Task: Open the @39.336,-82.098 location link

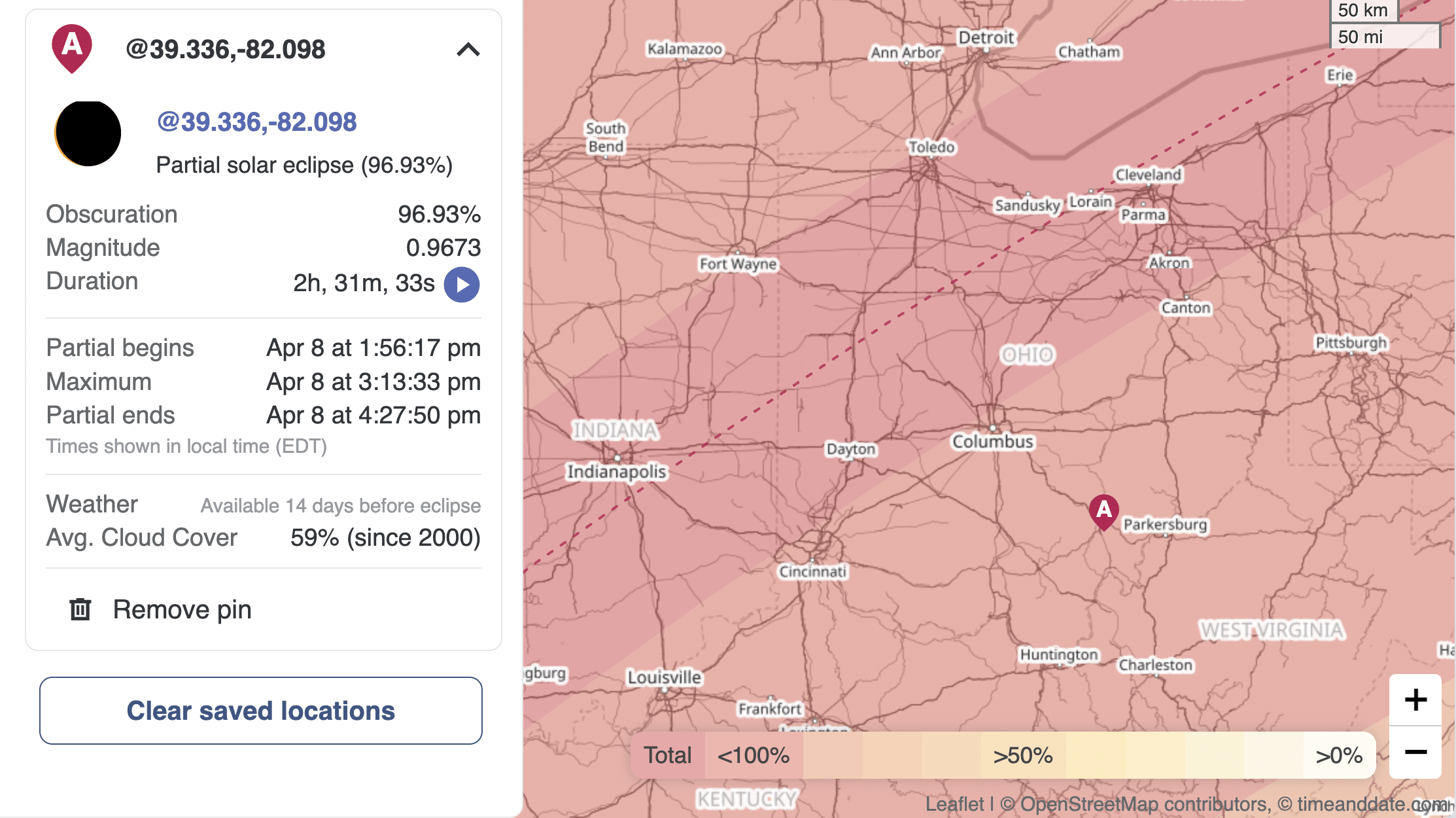Action: (256, 122)
